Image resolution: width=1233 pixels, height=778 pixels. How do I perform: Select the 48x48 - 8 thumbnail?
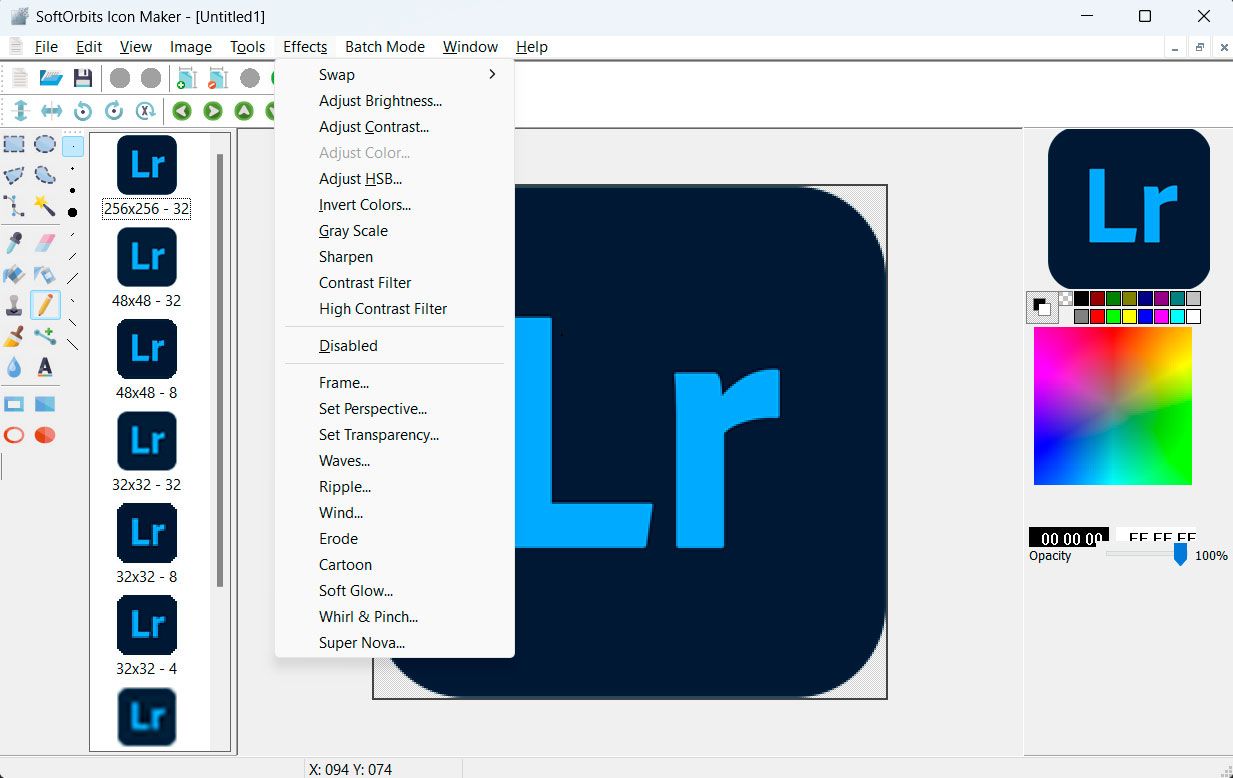point(147,360)
